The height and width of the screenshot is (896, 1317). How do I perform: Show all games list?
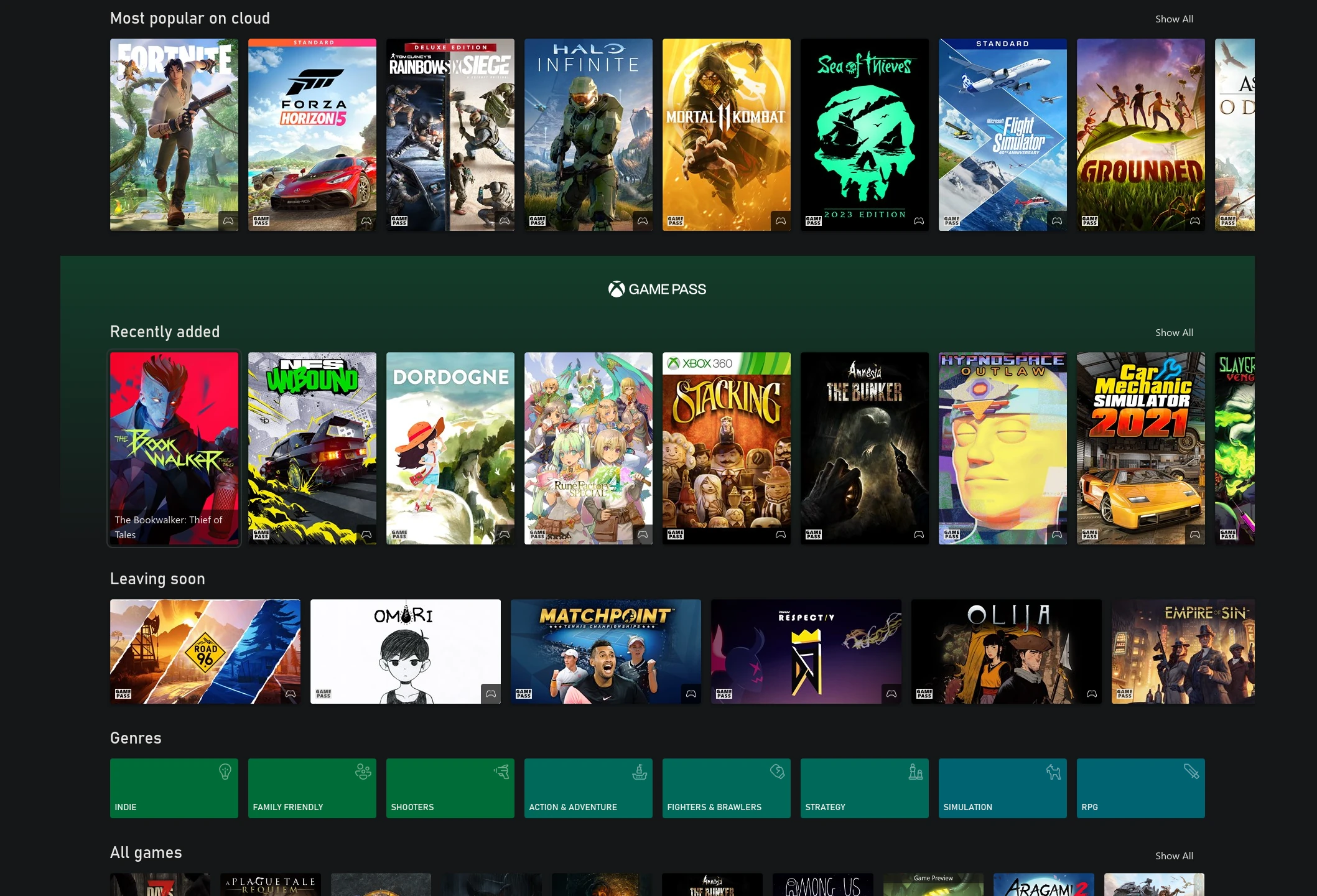tap(1174, 856)
